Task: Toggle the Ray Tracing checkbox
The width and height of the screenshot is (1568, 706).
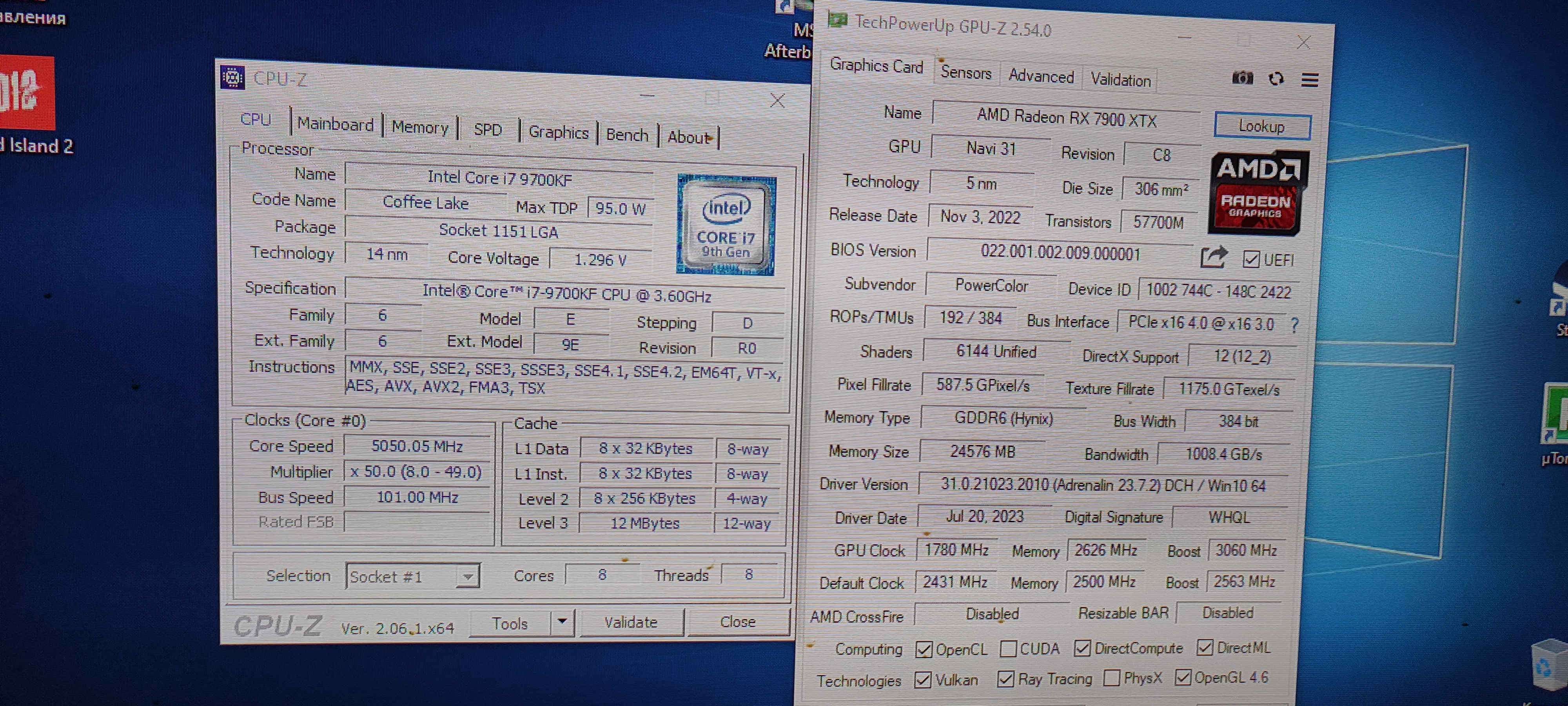Action: point(1005,679)
